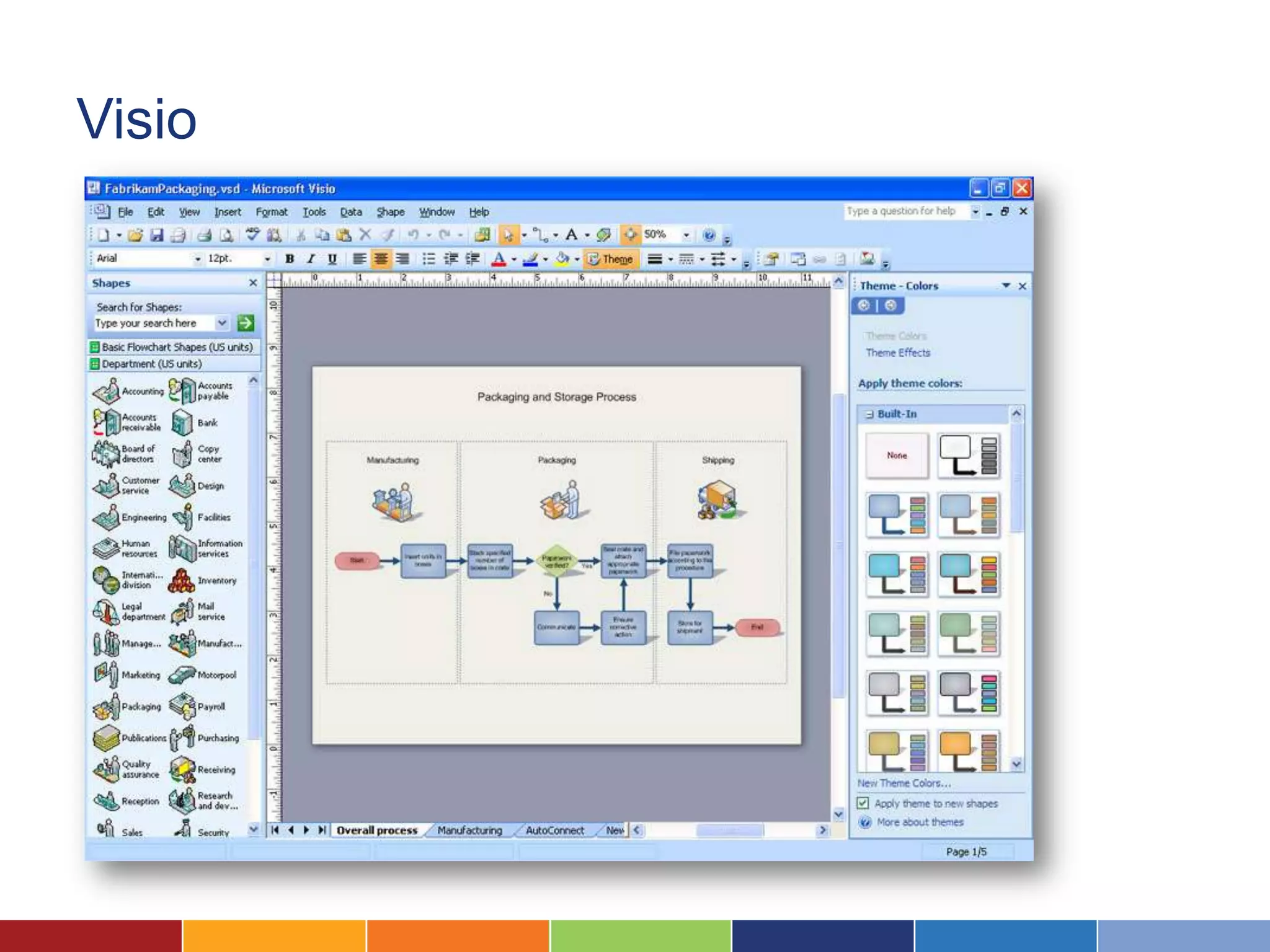Click in the Type your search here field
The image size is (1270, 952).
point(154,323)
